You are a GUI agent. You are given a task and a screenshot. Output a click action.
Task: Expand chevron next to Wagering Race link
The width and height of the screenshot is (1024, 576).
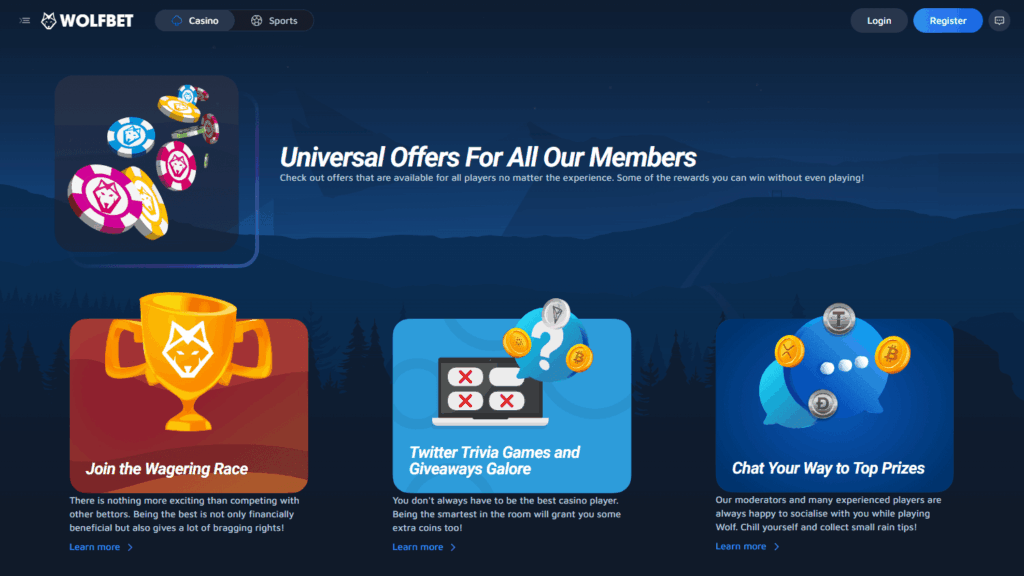pos(130,547)
